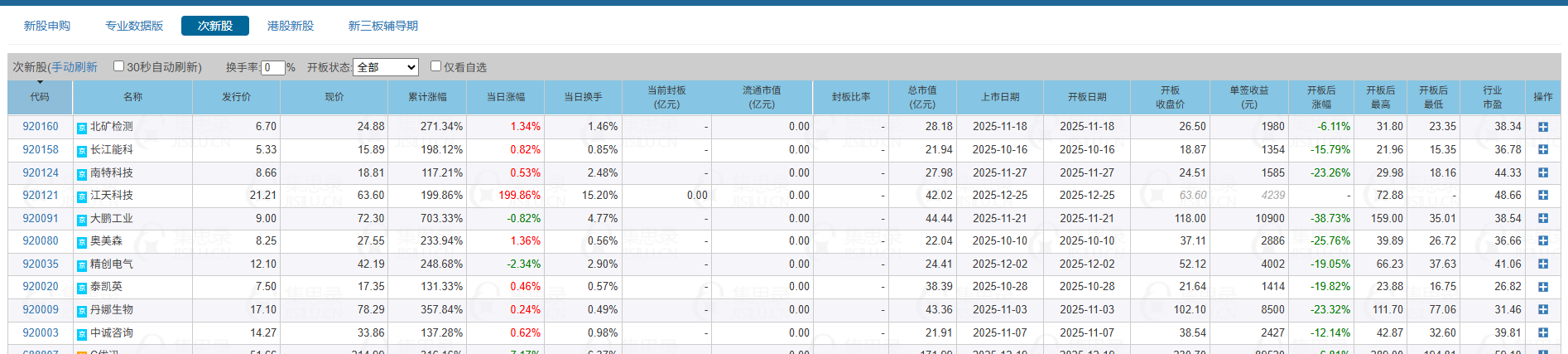Add 大鹏工业 via its plus icon
1568x354 pixels.
point(1542,219)
